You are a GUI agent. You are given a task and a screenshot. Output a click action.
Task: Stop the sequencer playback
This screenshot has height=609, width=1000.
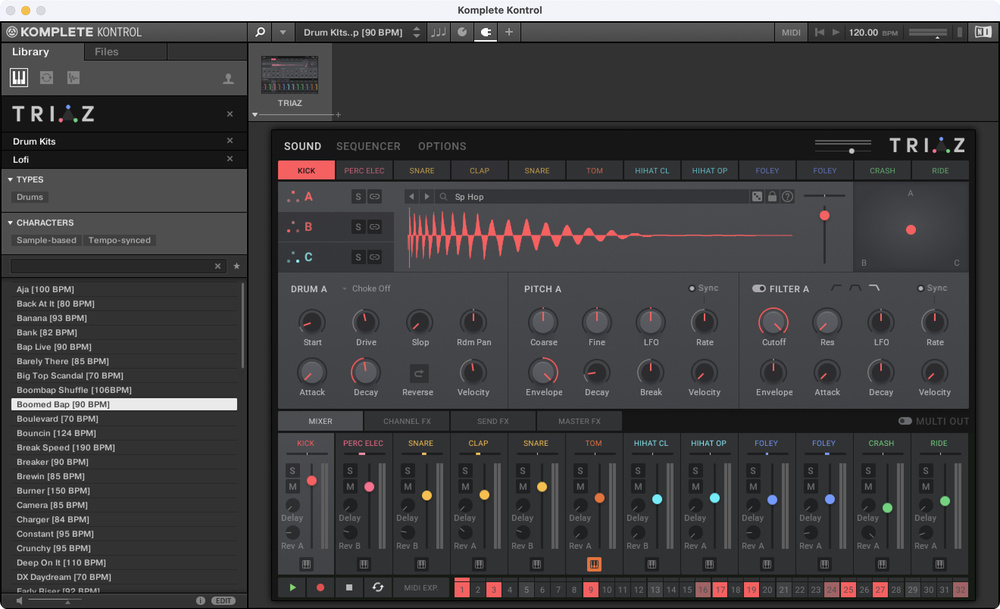click(349, 587)
